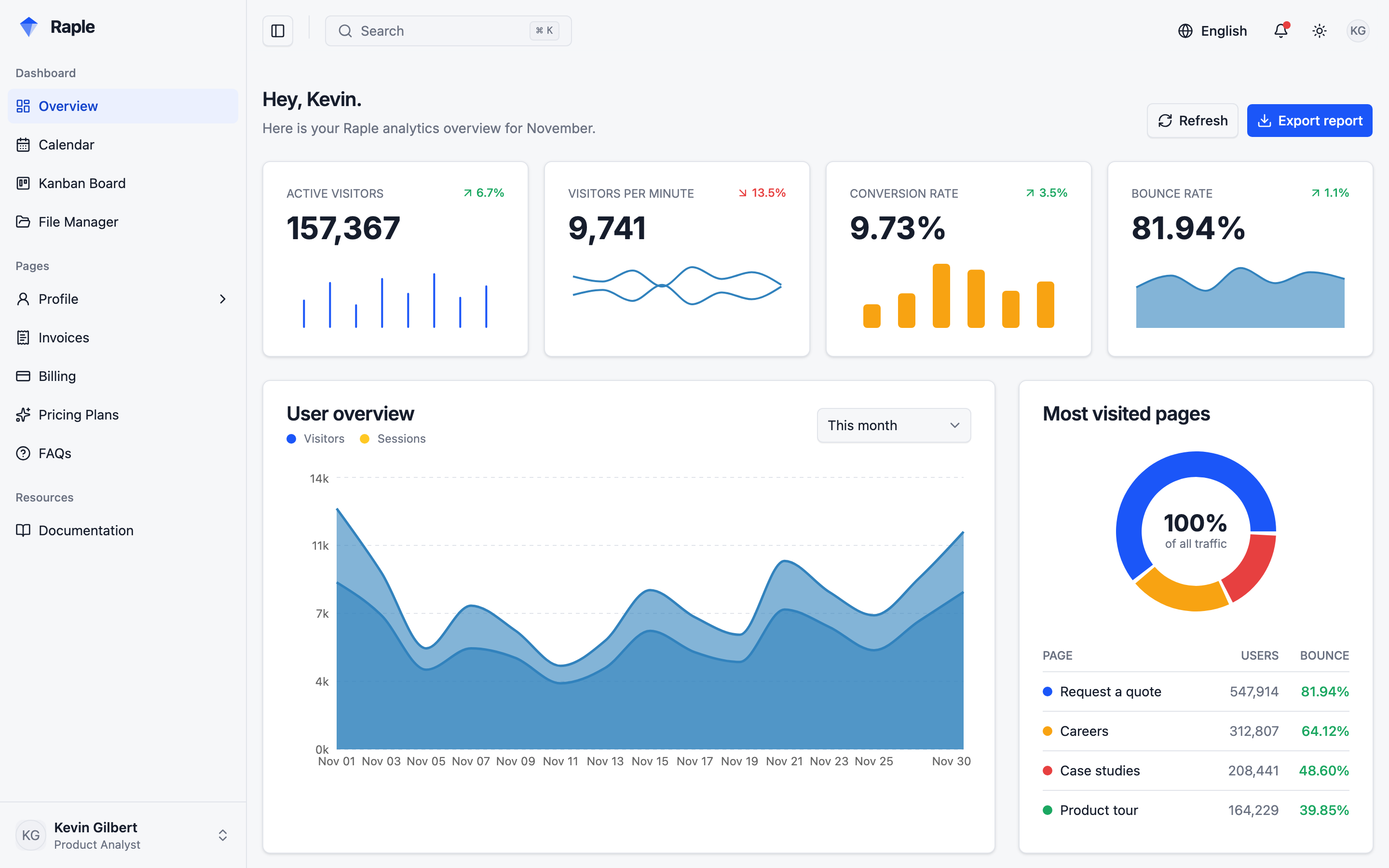Open the Calendar menu item

click(123, 145)
